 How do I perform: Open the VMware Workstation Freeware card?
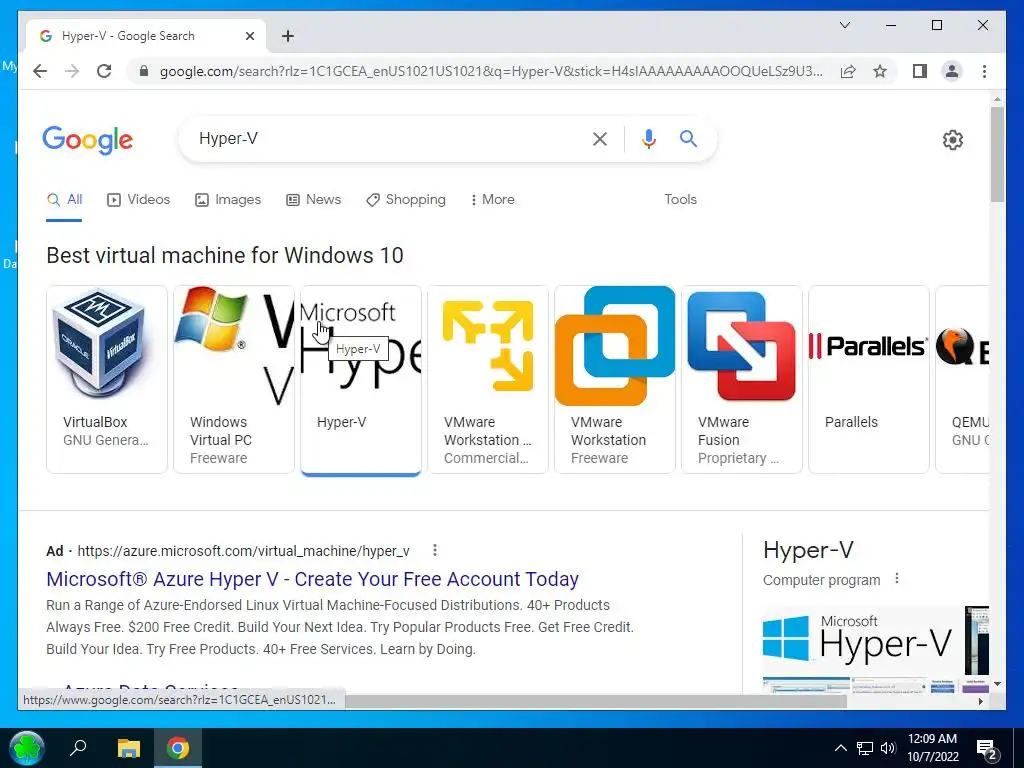point(615,379)
